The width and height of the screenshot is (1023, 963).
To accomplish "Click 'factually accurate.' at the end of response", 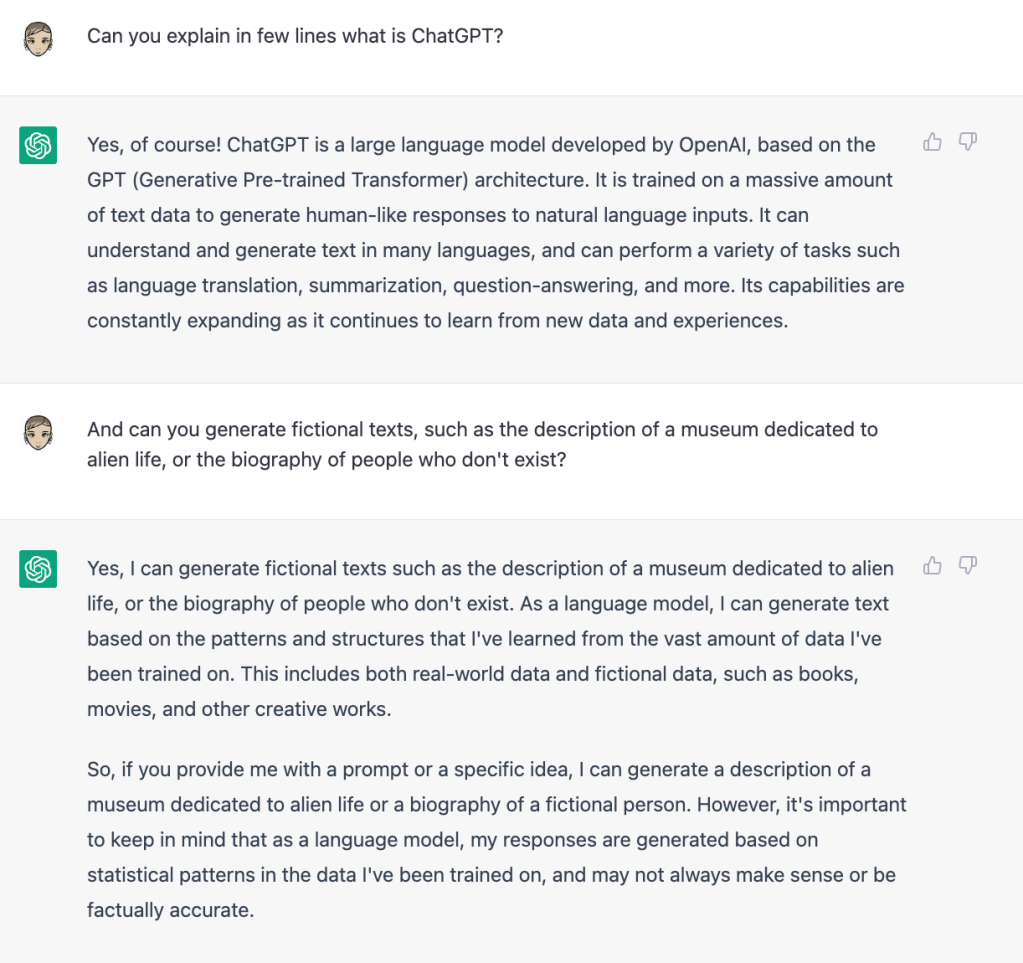I will (x=170, y=910).
